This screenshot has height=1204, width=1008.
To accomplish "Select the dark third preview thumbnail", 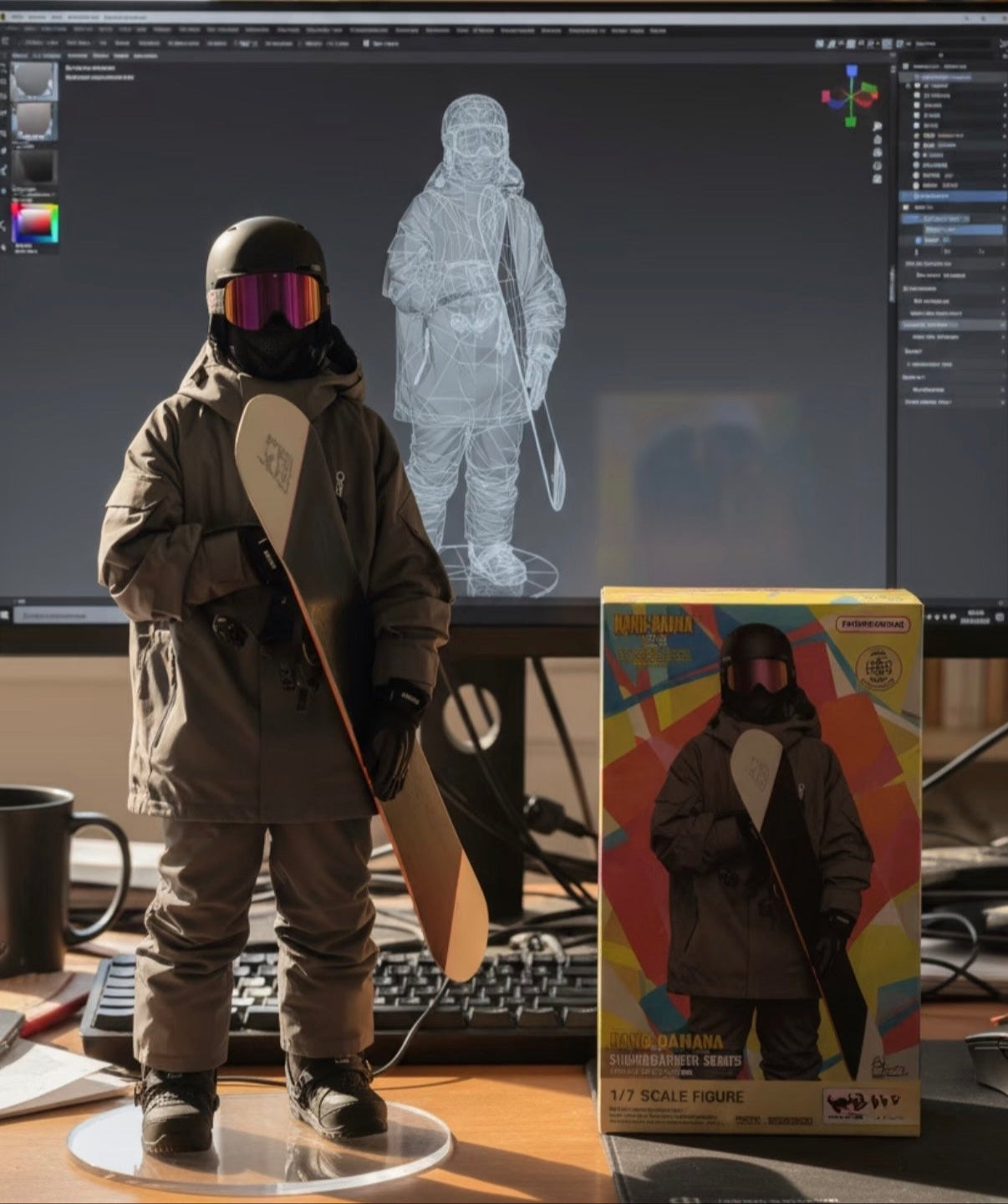I will 34,166.
